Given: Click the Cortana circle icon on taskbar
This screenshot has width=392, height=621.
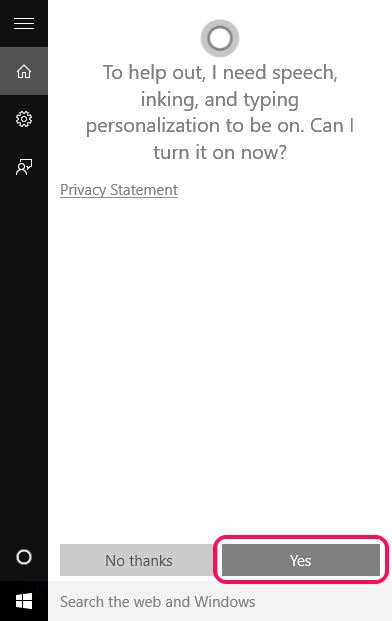Looking at the screenshot, I should 24,557.
